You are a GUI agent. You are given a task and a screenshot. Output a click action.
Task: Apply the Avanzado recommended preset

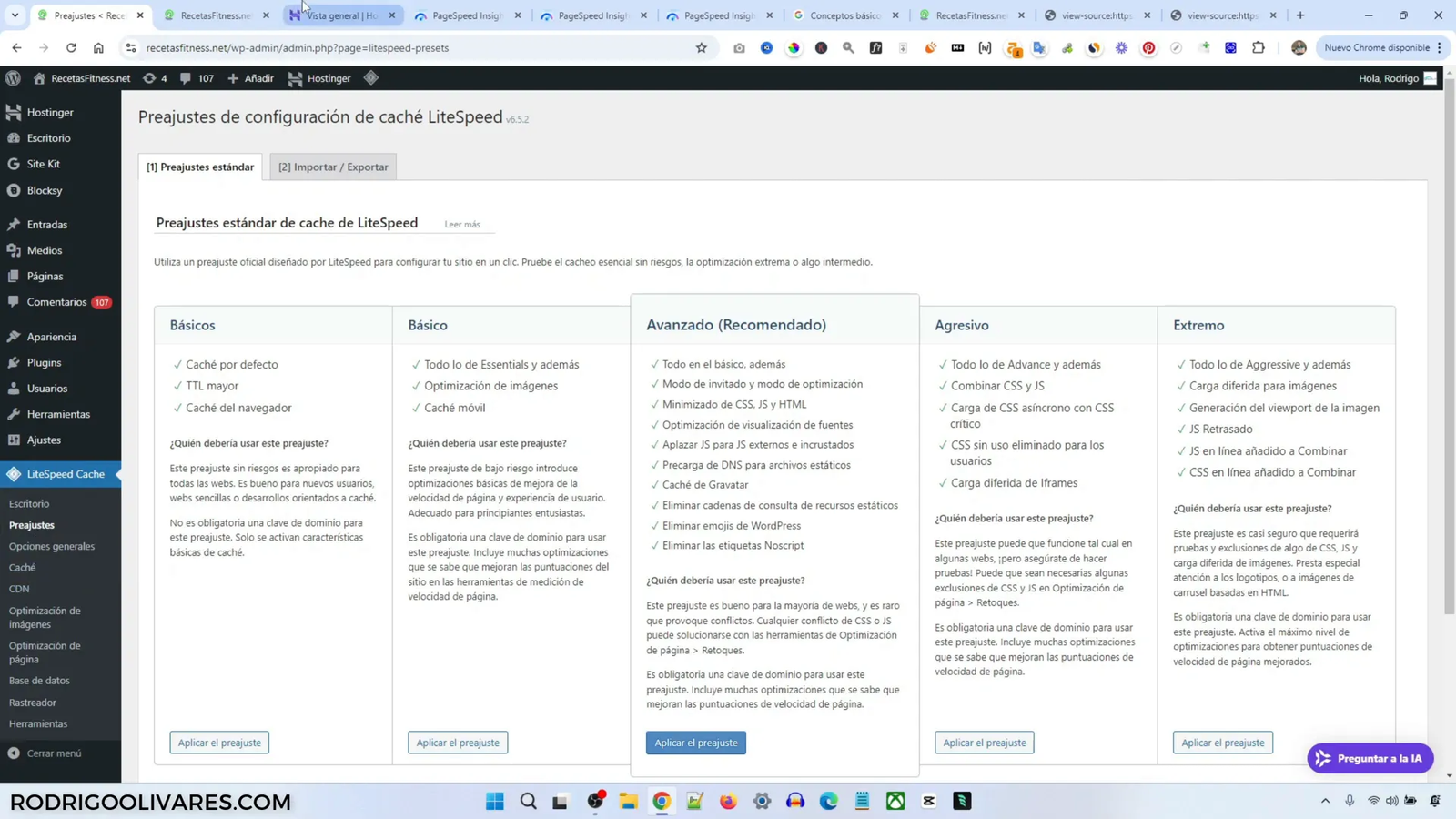(695, 743)
